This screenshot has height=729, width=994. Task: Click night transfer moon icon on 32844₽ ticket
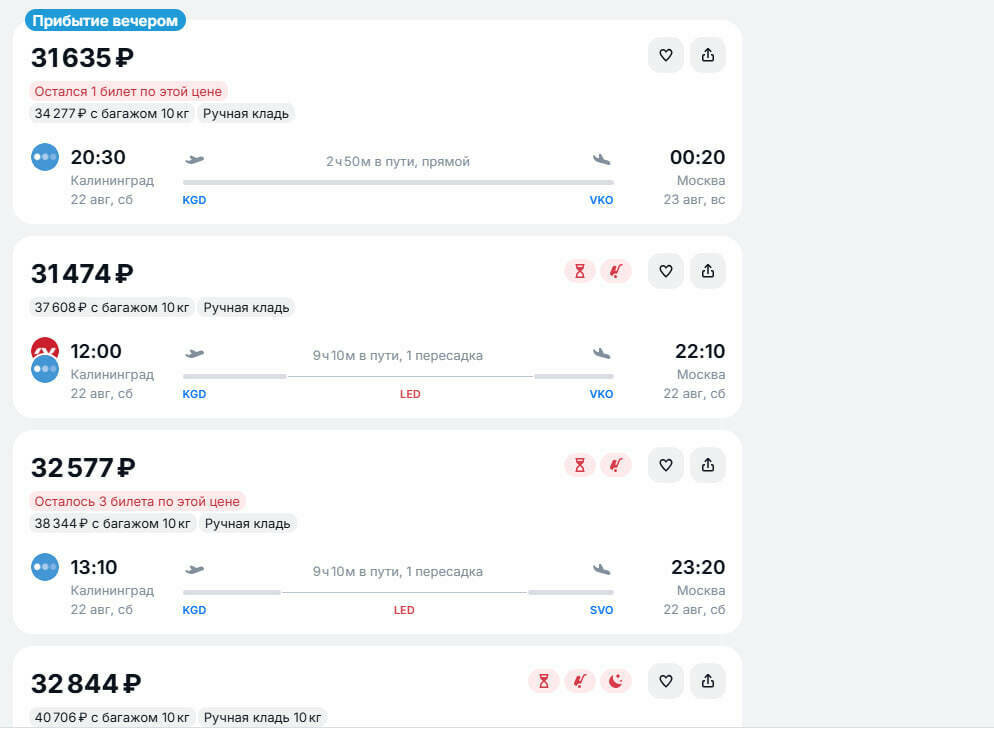pos(616,681)
